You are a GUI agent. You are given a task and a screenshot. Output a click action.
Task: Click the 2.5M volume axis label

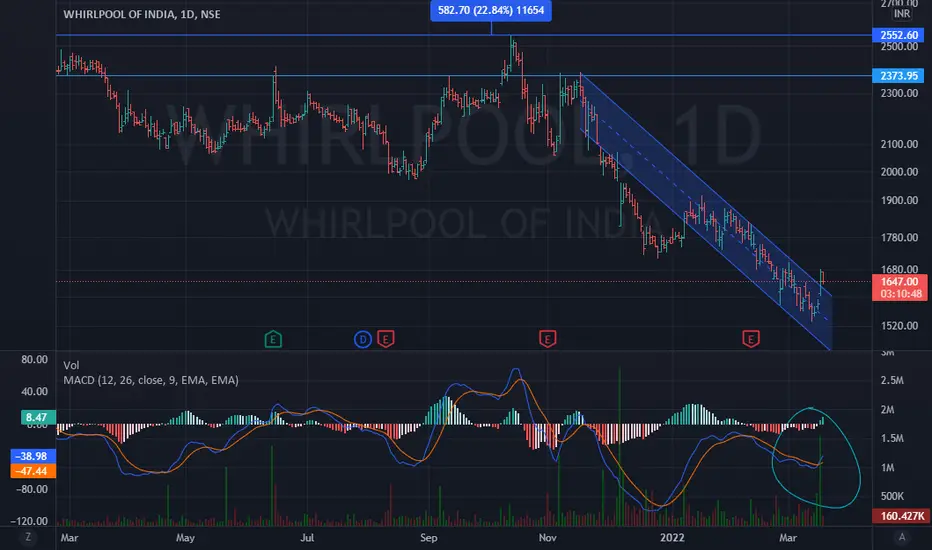892,381
